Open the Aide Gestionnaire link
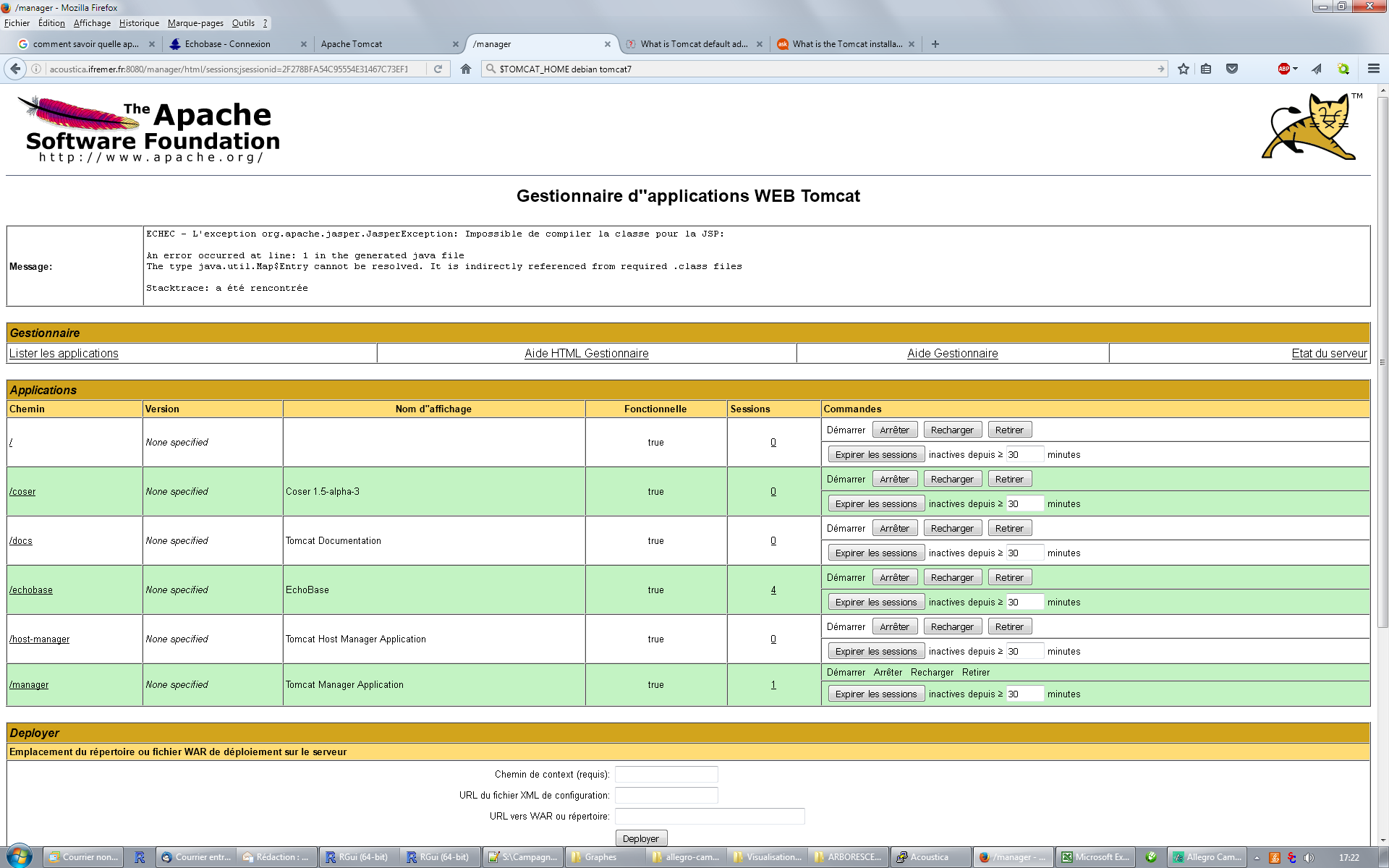This screenshot has width=1389, height=868. [953, 353]
